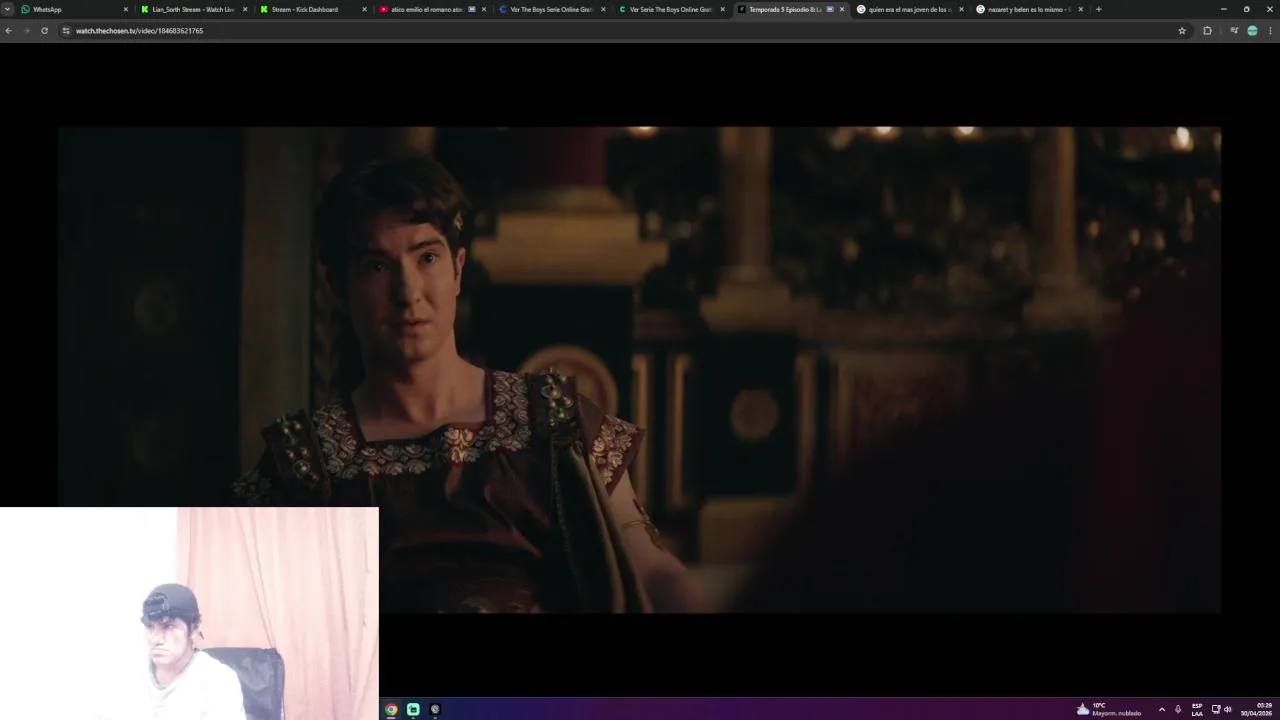1280x720 pixels.
Task: Click the address bar URL watch.thechosen.tv
Action: pos(139,31)
